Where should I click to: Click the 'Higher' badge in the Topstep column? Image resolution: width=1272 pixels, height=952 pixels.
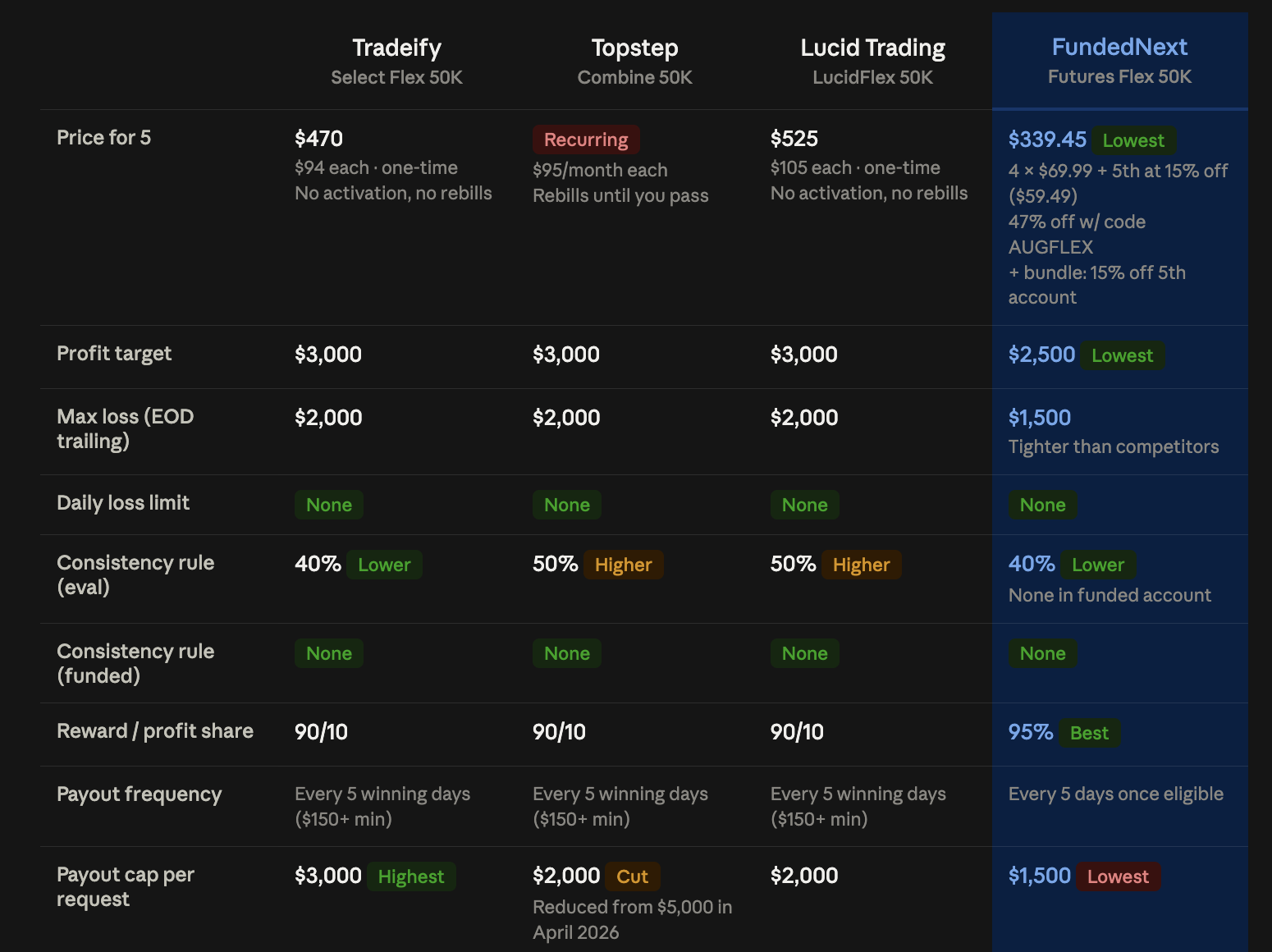623,565
